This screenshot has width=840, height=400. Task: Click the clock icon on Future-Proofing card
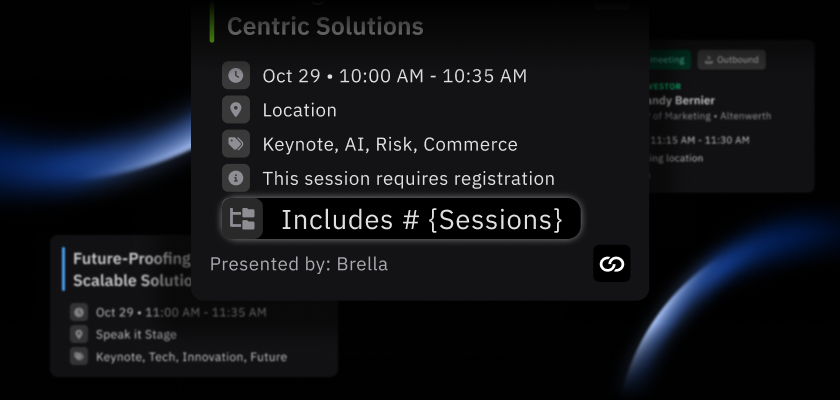78,312
